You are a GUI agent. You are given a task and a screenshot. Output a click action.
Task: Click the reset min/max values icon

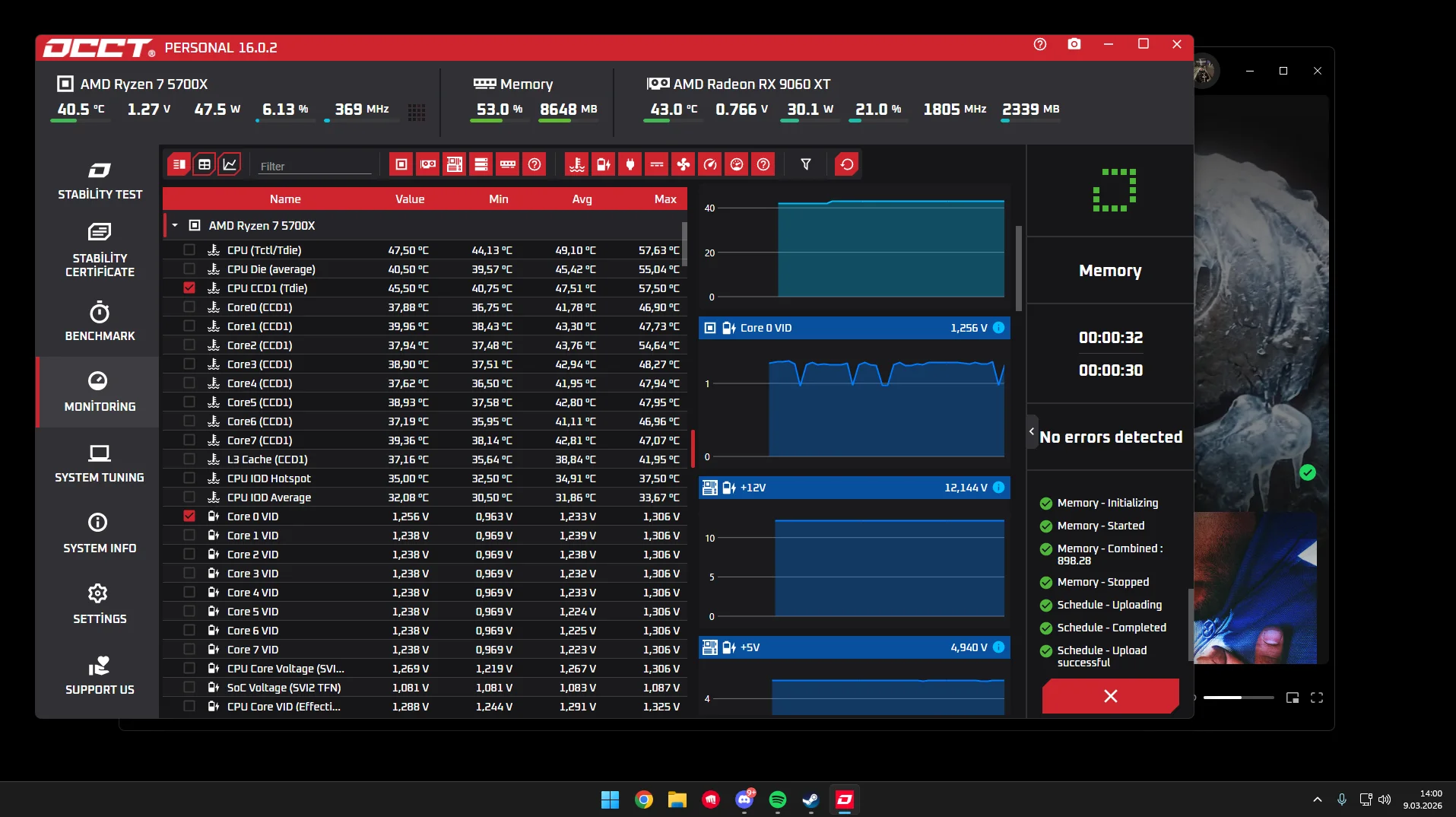[846, 164]
